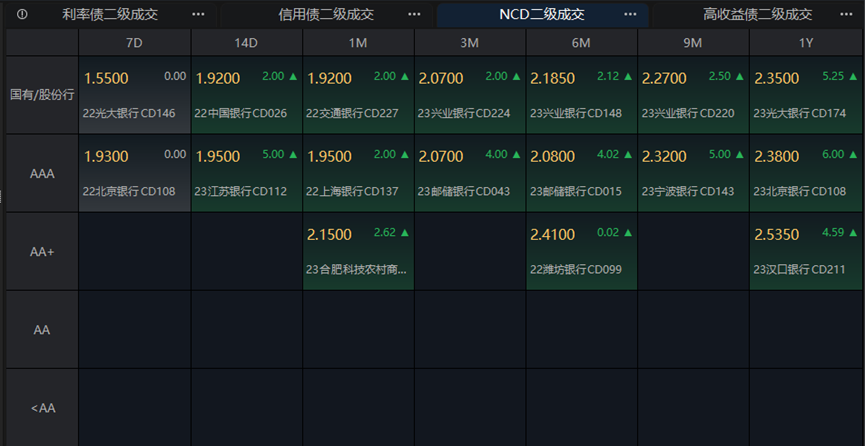Open the more menu on 高收益债二级成交 tab
Viewport: 865px width, 446px height.
pyautogui.click(x=846, y=14)
